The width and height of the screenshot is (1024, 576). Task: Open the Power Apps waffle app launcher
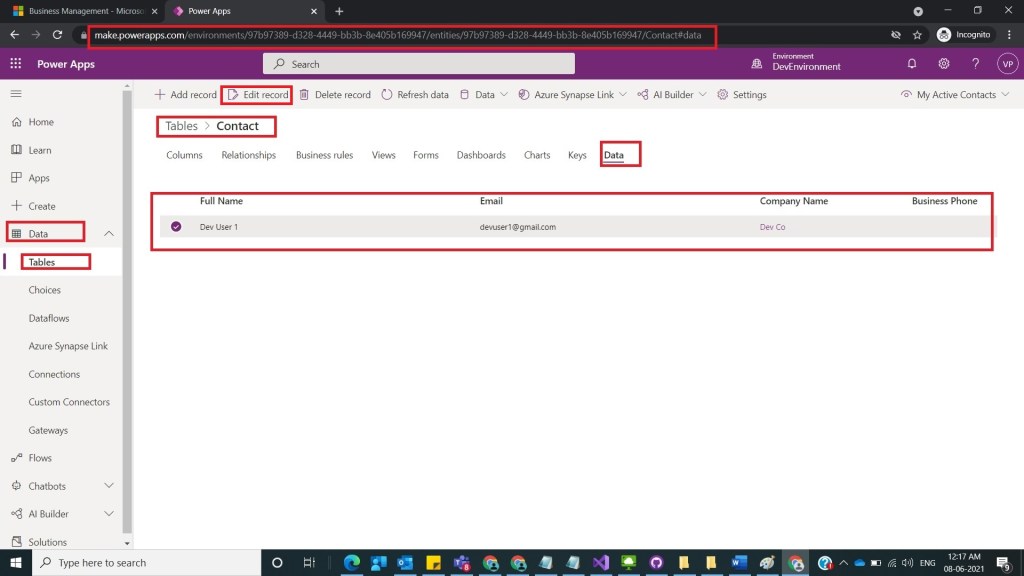[x=15, y=64]
